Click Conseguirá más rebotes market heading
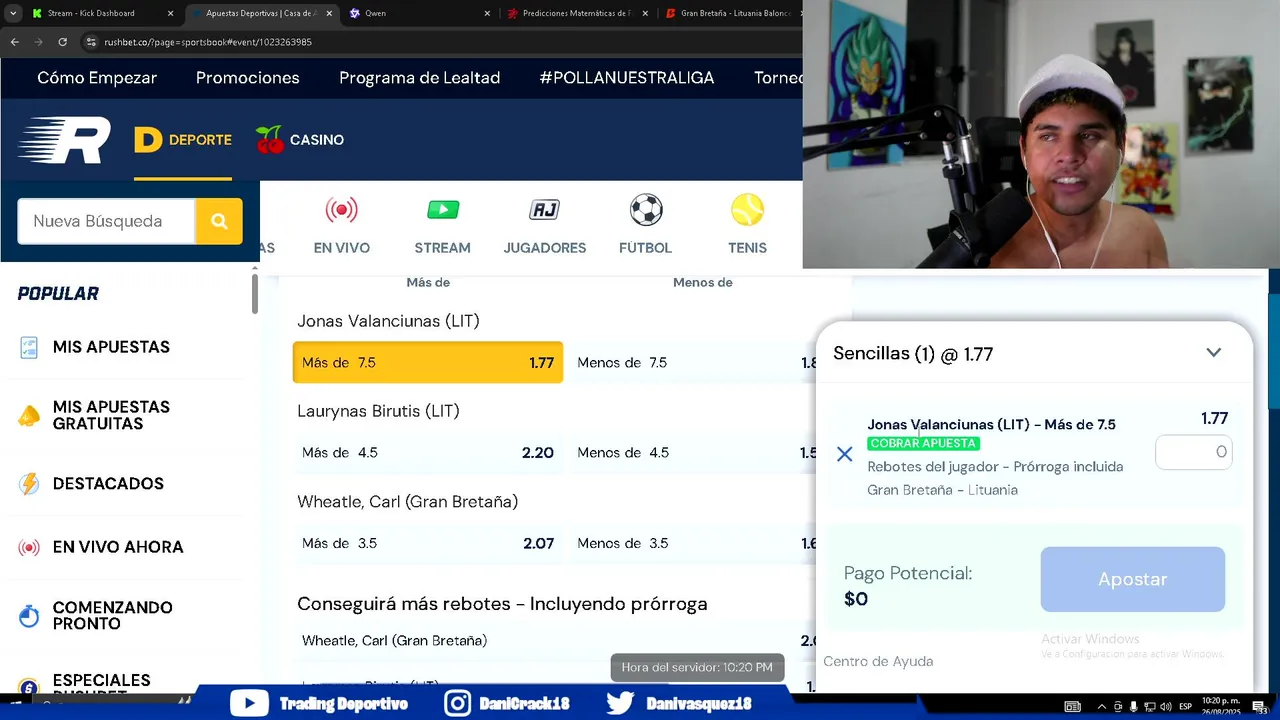This screenshot has height=720, width=1280. pos(502,604)
